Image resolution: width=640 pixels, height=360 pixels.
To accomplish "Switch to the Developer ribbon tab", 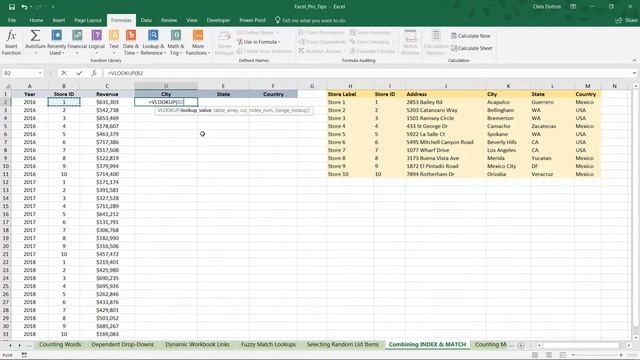I will click(x=218, y=20).
